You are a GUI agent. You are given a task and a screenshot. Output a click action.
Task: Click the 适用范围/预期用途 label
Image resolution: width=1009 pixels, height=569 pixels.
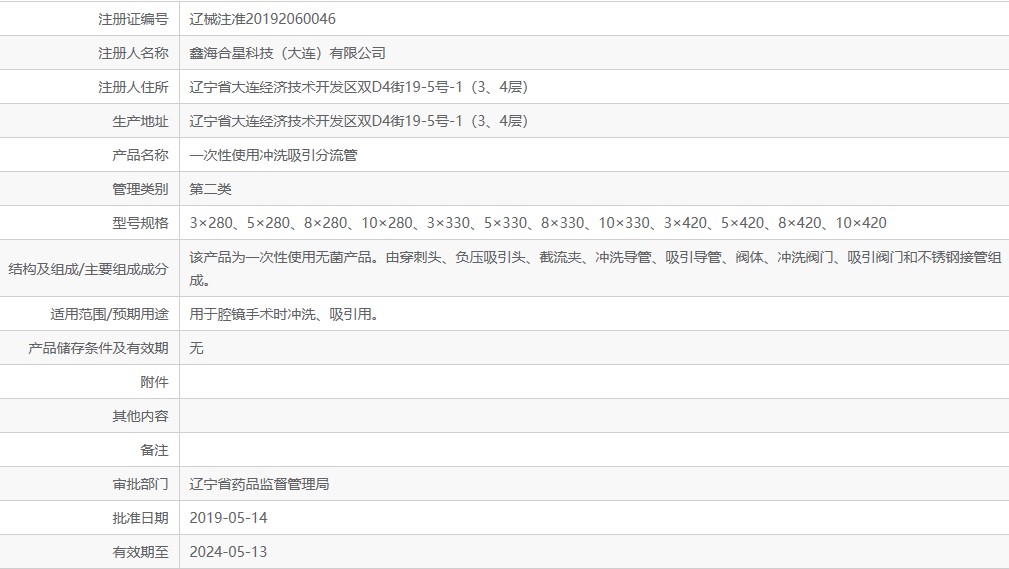click(109, 314)
